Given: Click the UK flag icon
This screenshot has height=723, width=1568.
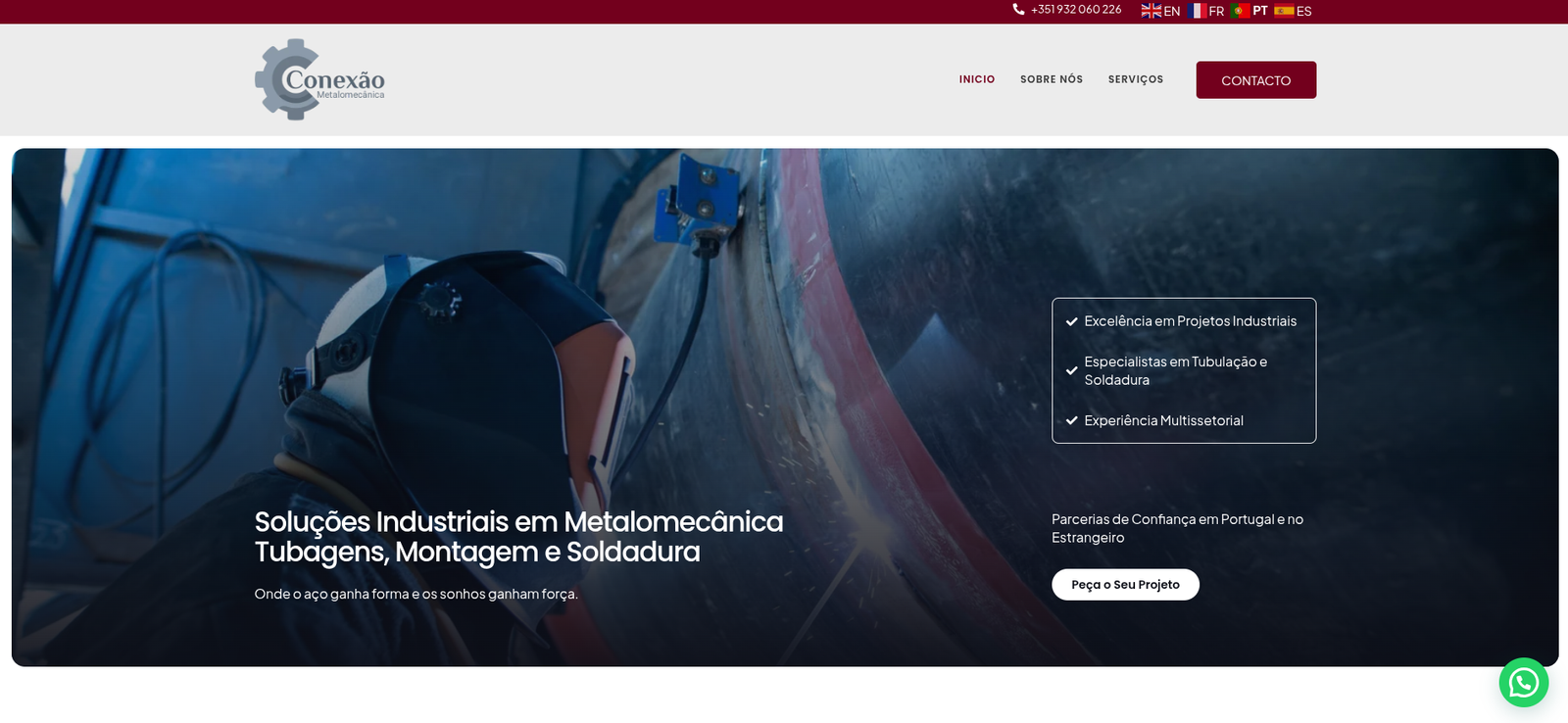Looking at the screenshot, I should pyautogui.click(x=1151, y=11).
